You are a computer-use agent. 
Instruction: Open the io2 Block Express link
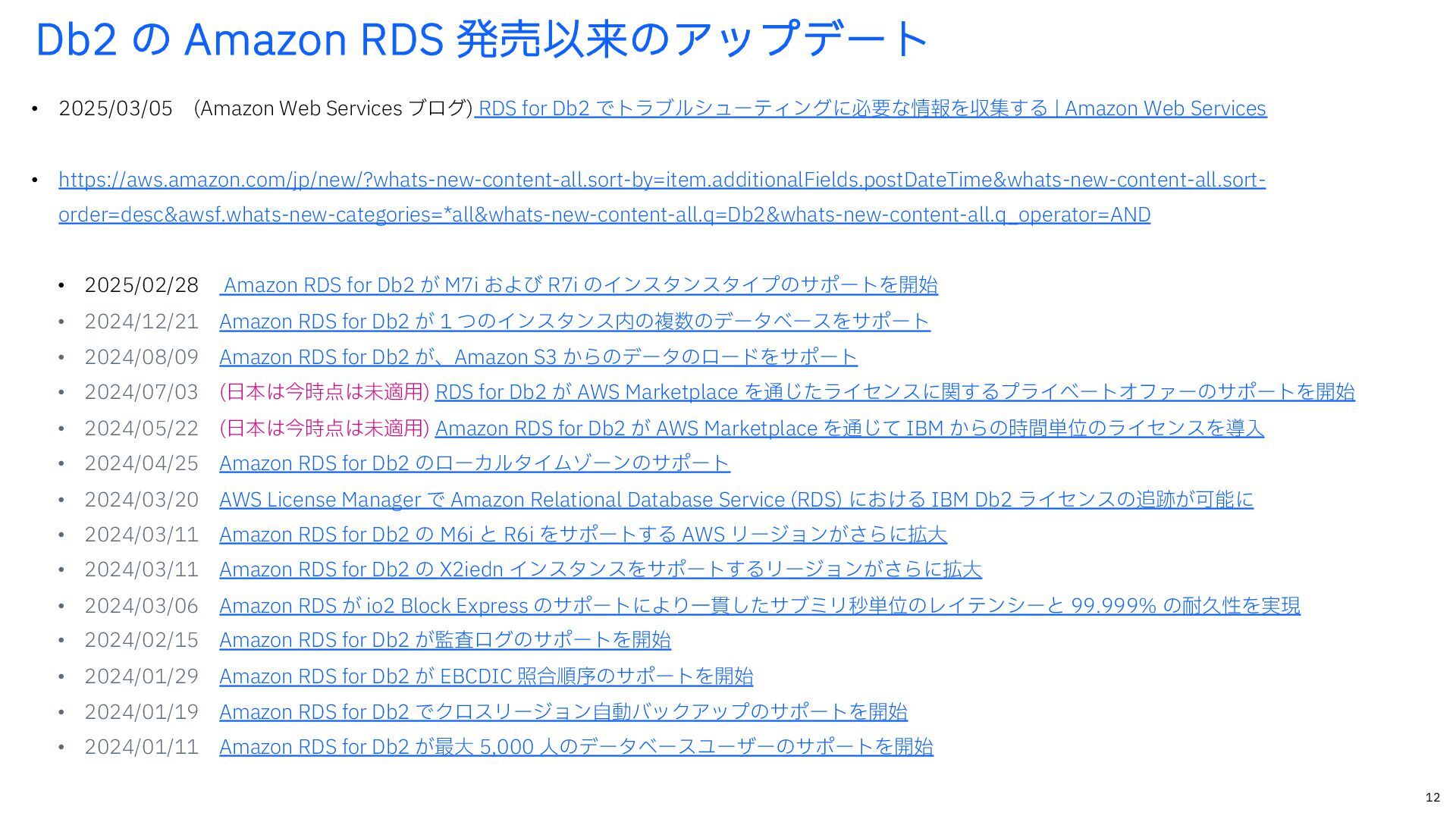[759, 606]
